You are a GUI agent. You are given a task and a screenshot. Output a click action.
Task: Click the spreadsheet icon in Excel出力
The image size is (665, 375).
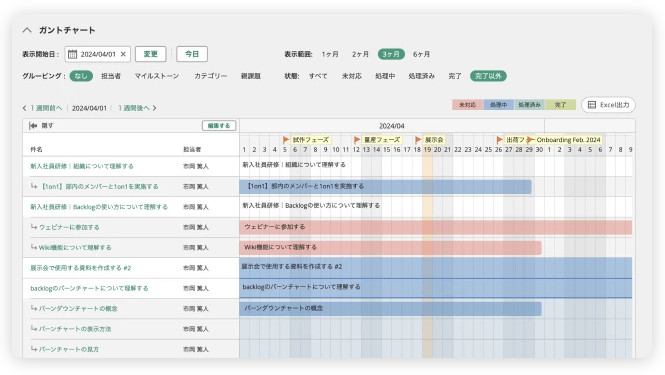tap(592, 105)
